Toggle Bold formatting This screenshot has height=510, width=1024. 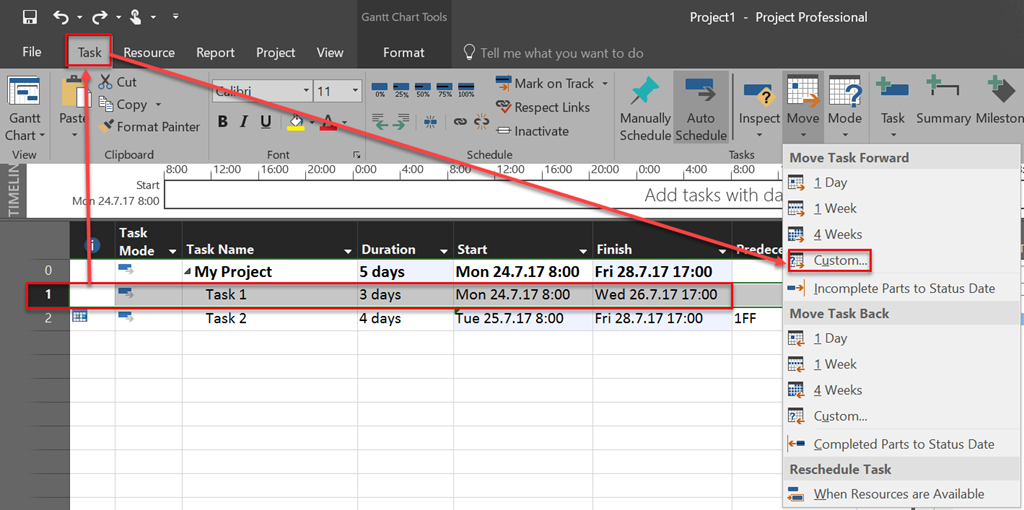(x=222, y=122)
